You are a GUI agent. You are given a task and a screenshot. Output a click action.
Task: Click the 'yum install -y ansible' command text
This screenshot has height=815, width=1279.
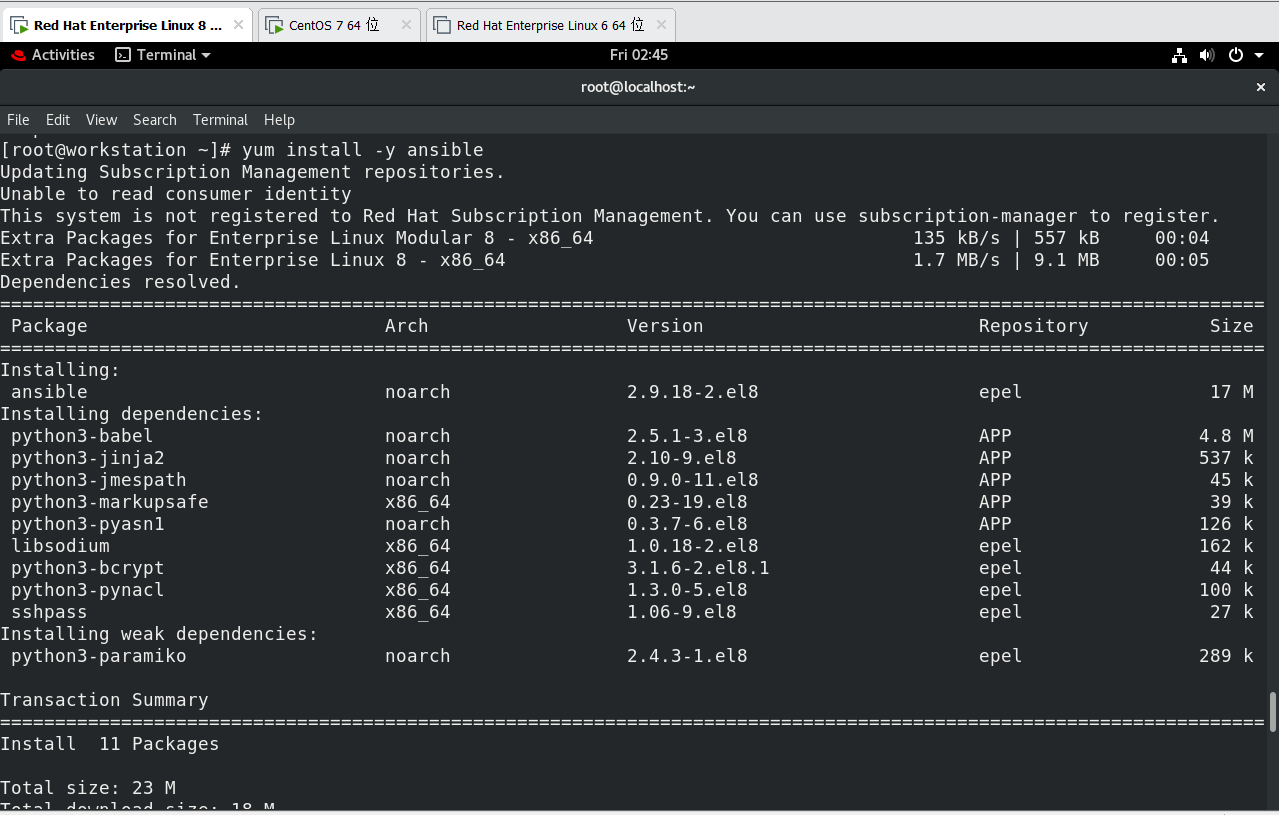point(363,150)
